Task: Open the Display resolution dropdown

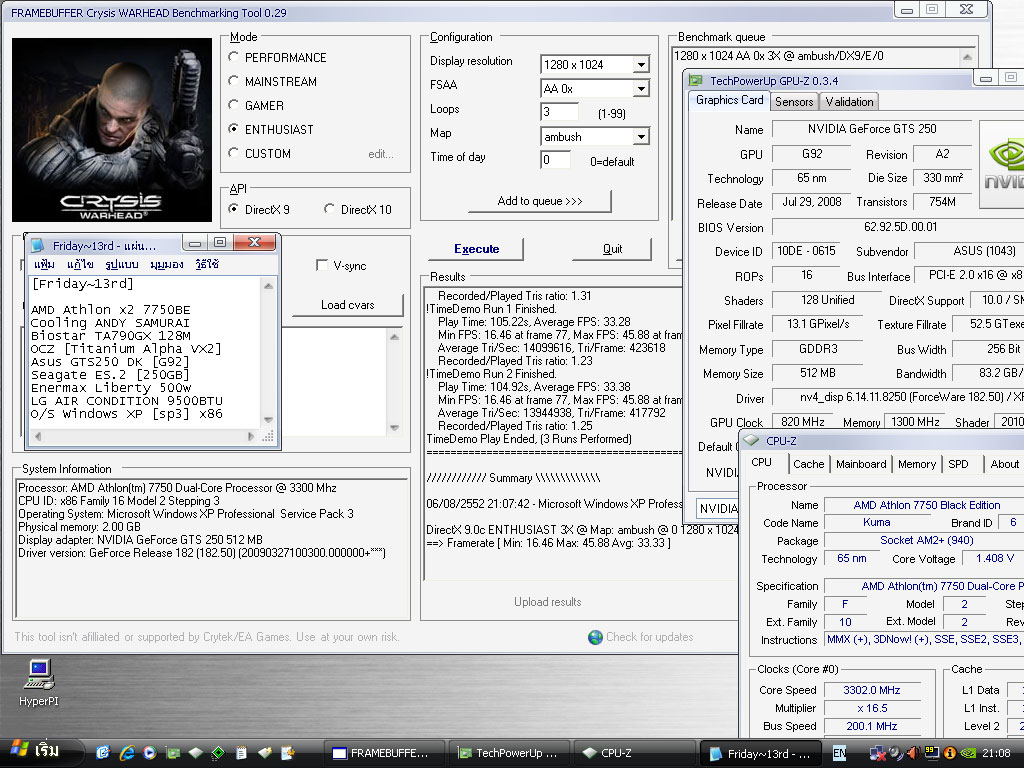Action: coord(640,65)
